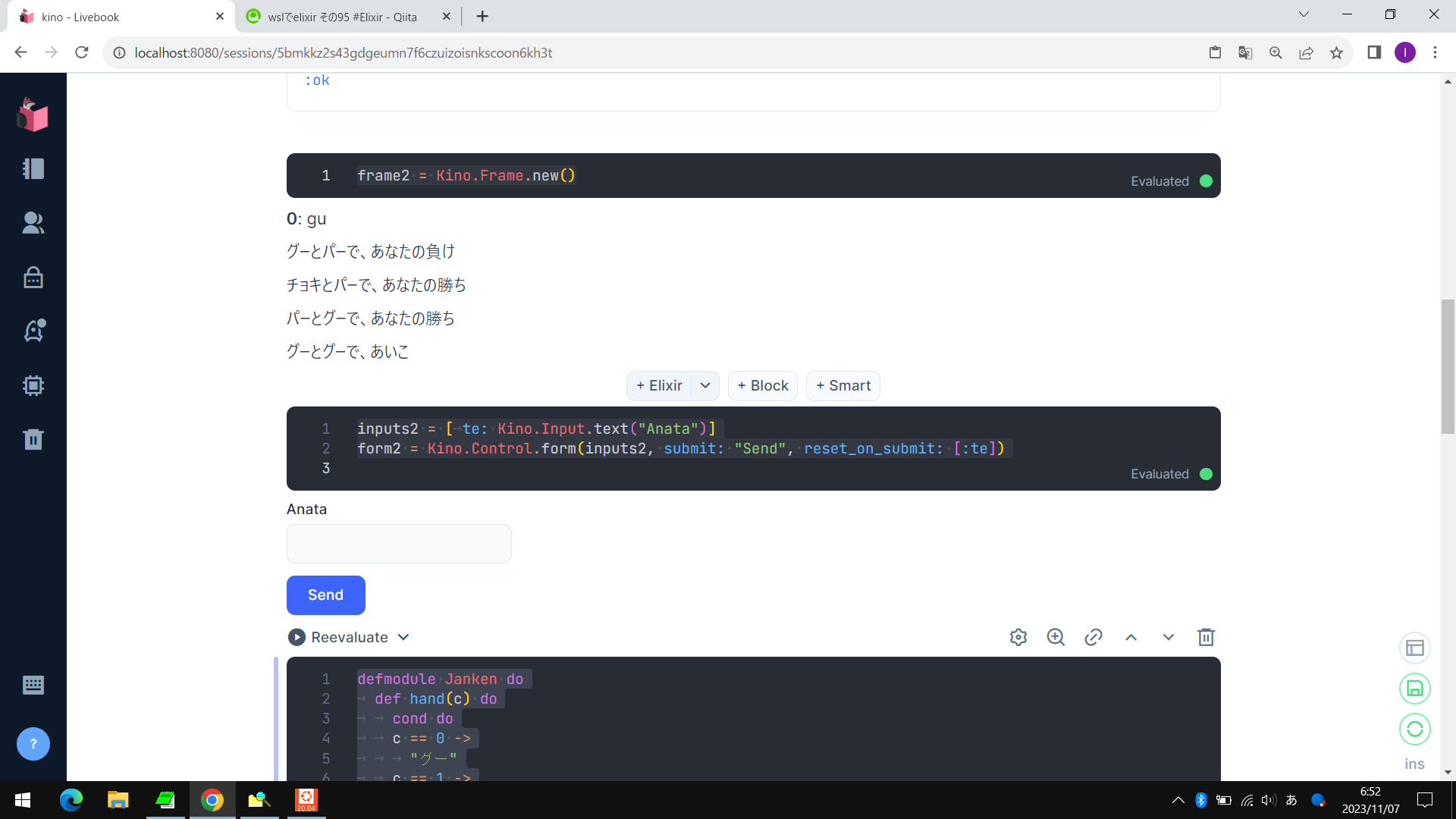This screenshot has height=819, width=1456.
Task: Move cell up with the up arrow
Action: click(x=1131, y=637)
